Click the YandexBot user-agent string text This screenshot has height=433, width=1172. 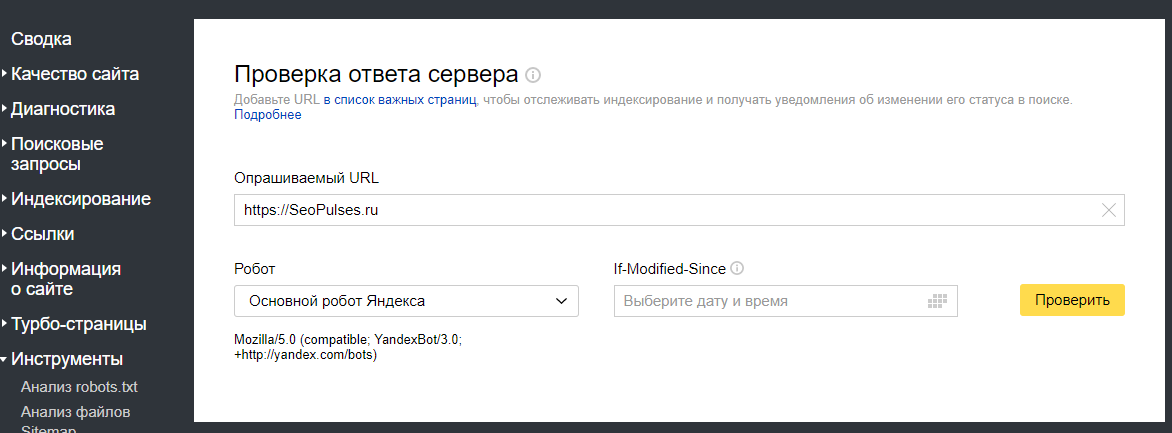(348, 348)
